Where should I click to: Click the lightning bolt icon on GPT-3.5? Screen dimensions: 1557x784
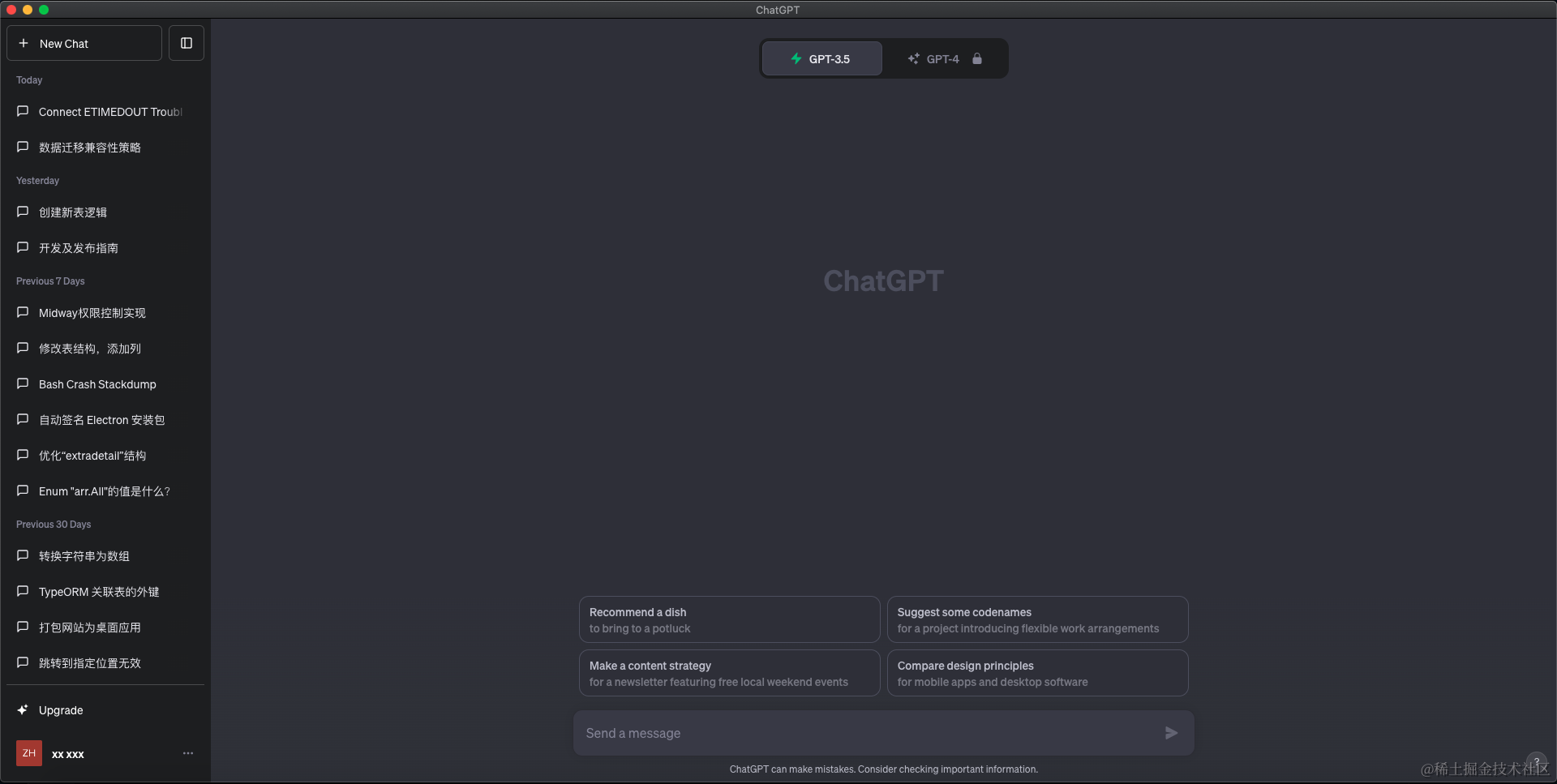pos(796,58)
